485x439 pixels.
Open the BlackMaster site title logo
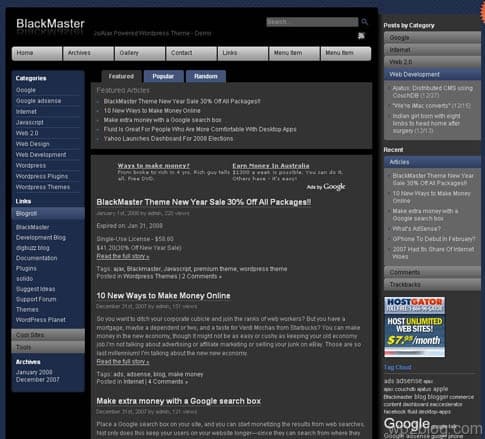(x=50, y=24)
